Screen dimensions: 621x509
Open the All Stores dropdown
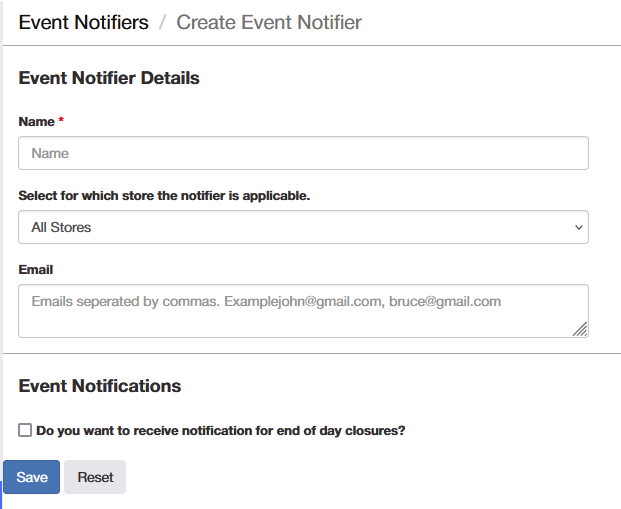pos(303,227)
